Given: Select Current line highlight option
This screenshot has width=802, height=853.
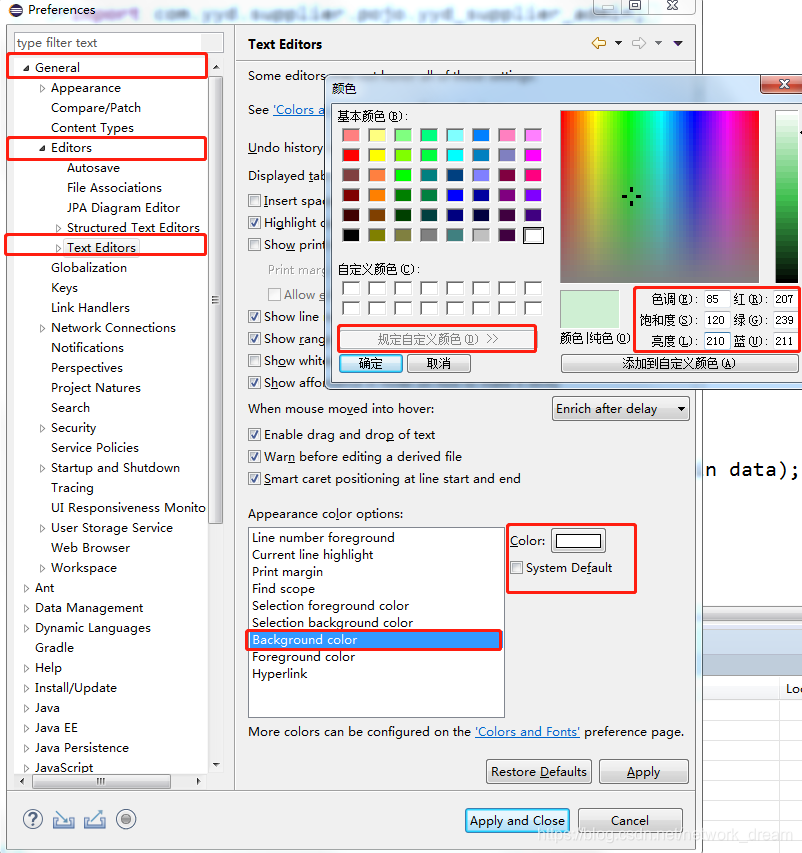Looking at the screenshot, I should coord(312,555).
